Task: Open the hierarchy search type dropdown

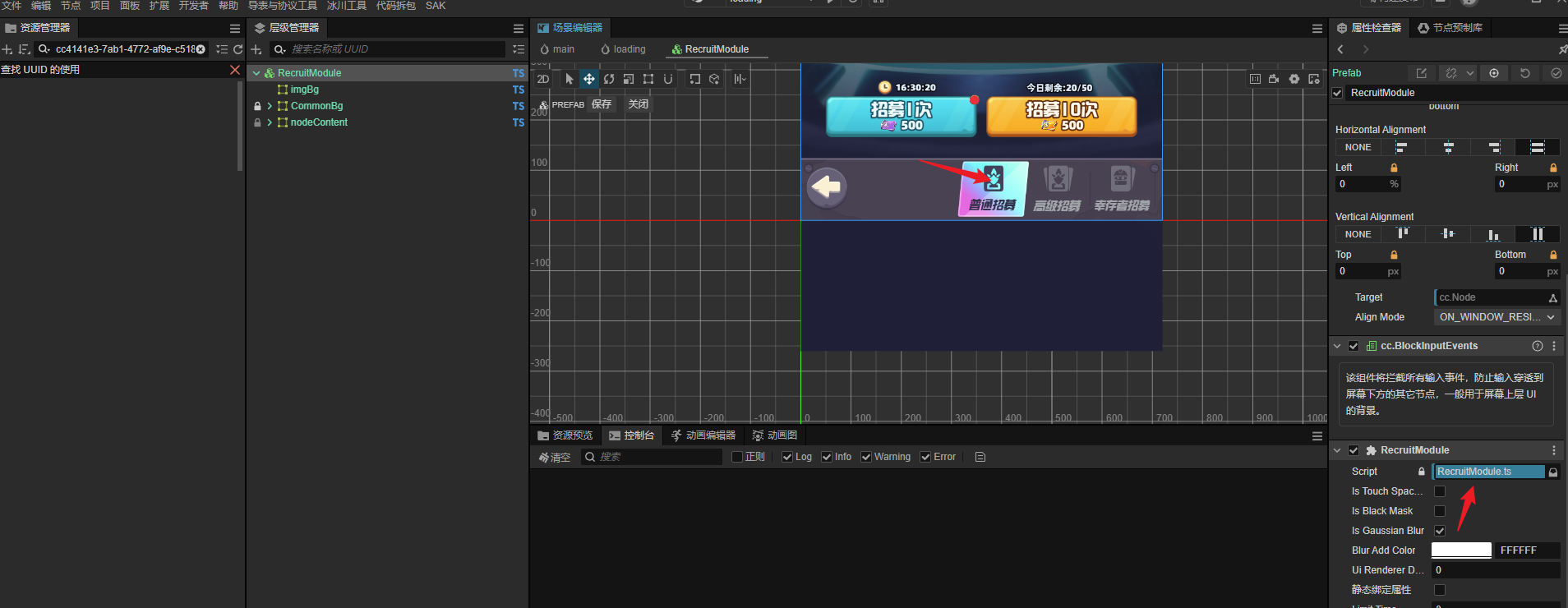Action: (280, 49)
